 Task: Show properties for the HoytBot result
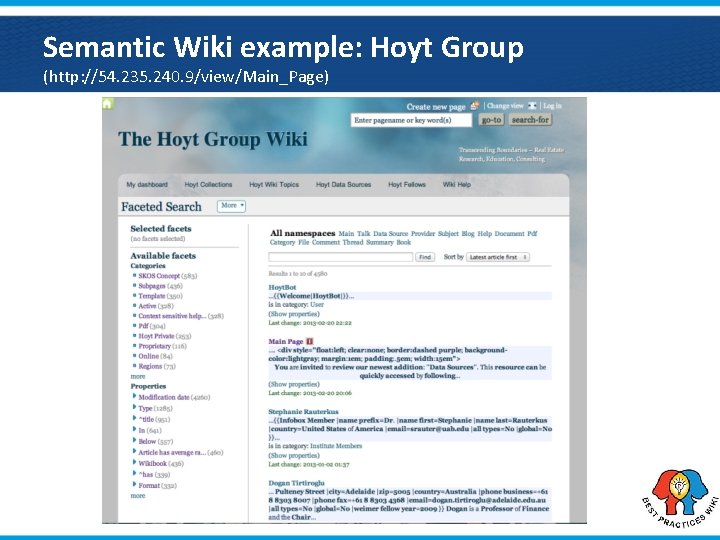[x=294, y=314]
